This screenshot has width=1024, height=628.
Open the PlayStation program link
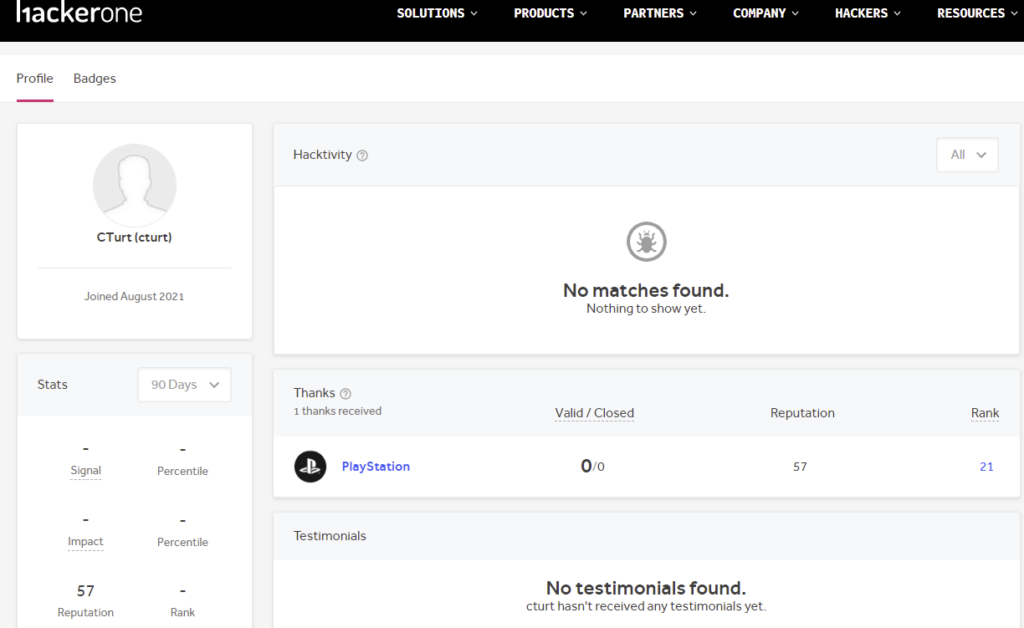376,467
